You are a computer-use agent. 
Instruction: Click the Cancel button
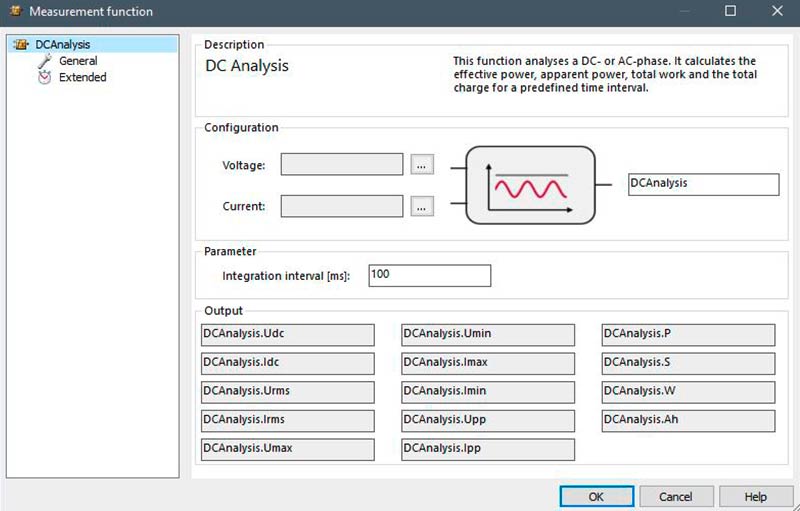[x=676, y=497]
